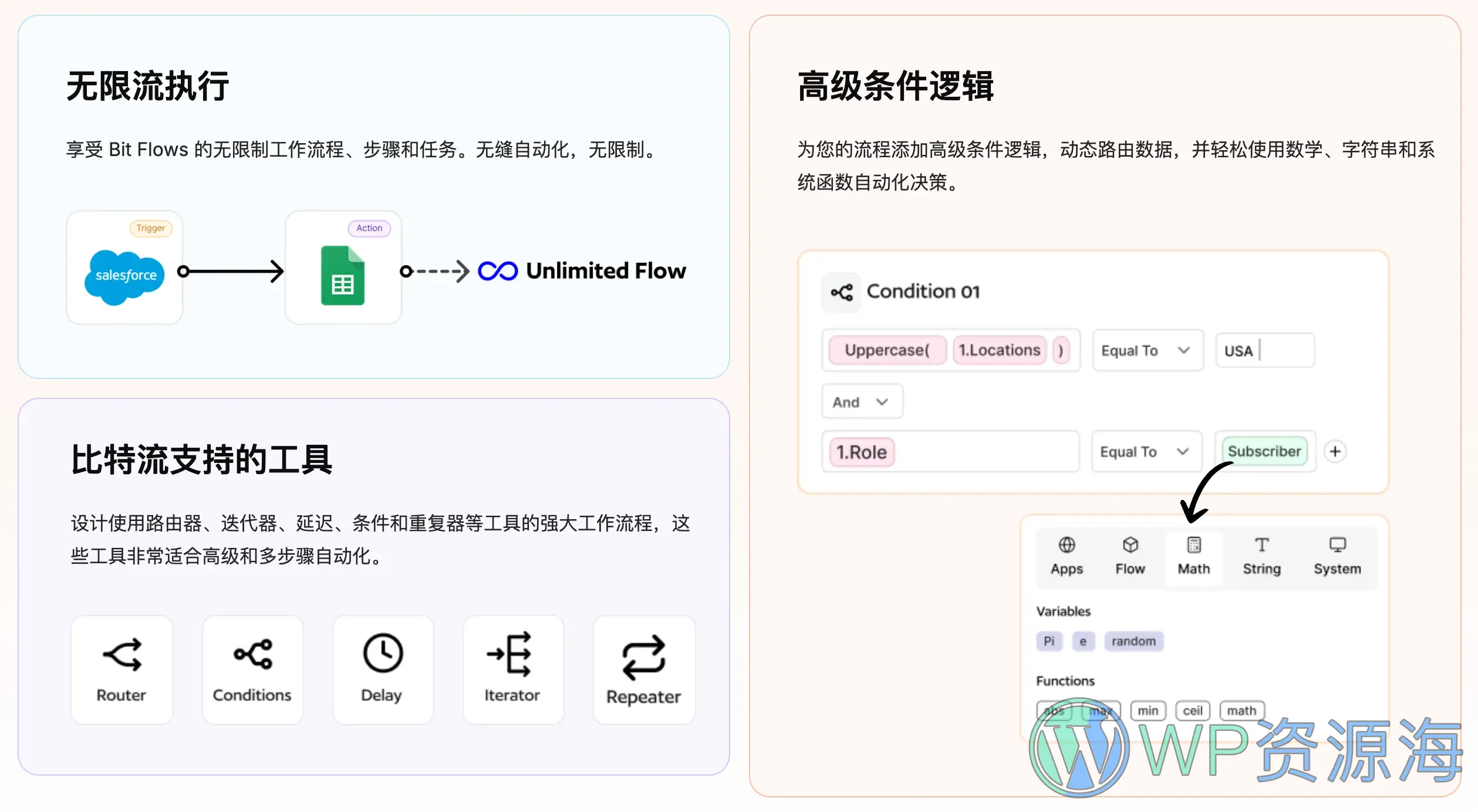Click the blue infinity Unlimited Flow icon

(498, 271)
